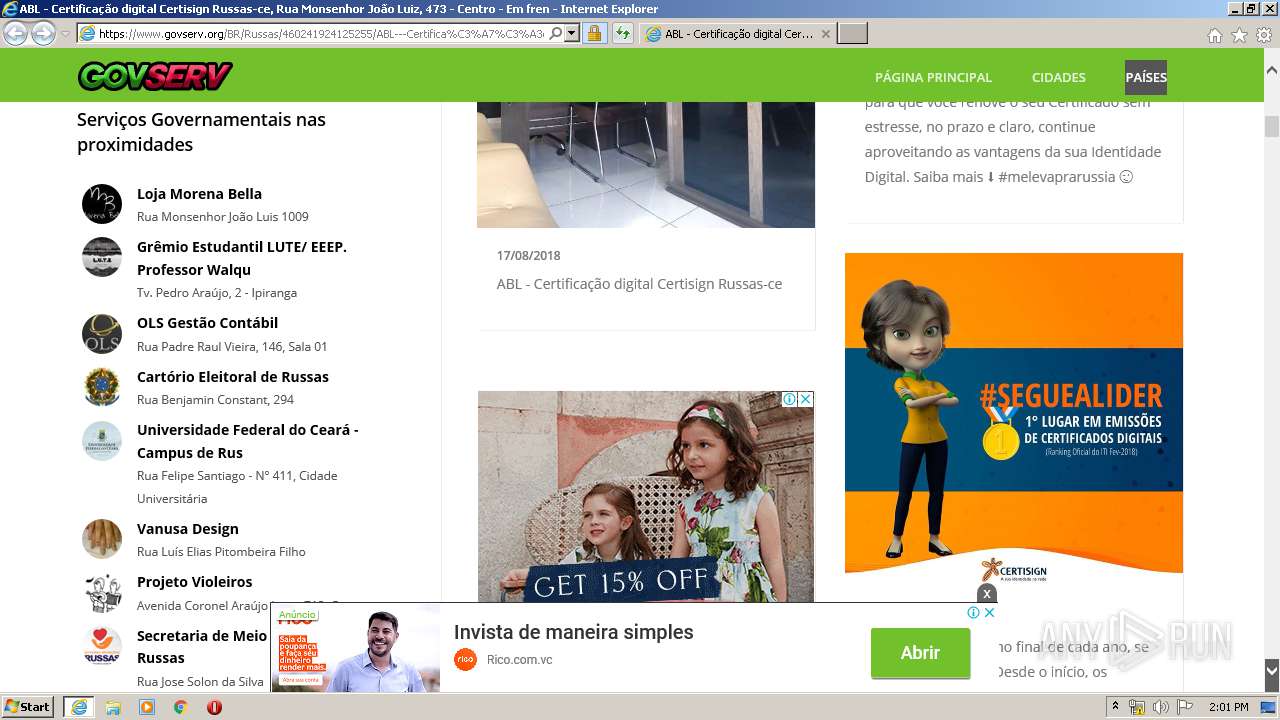The height and width of the screenshot is (720, 1280).
Task: Click the page scroll-down arrow
Action: click(1272, 670)
